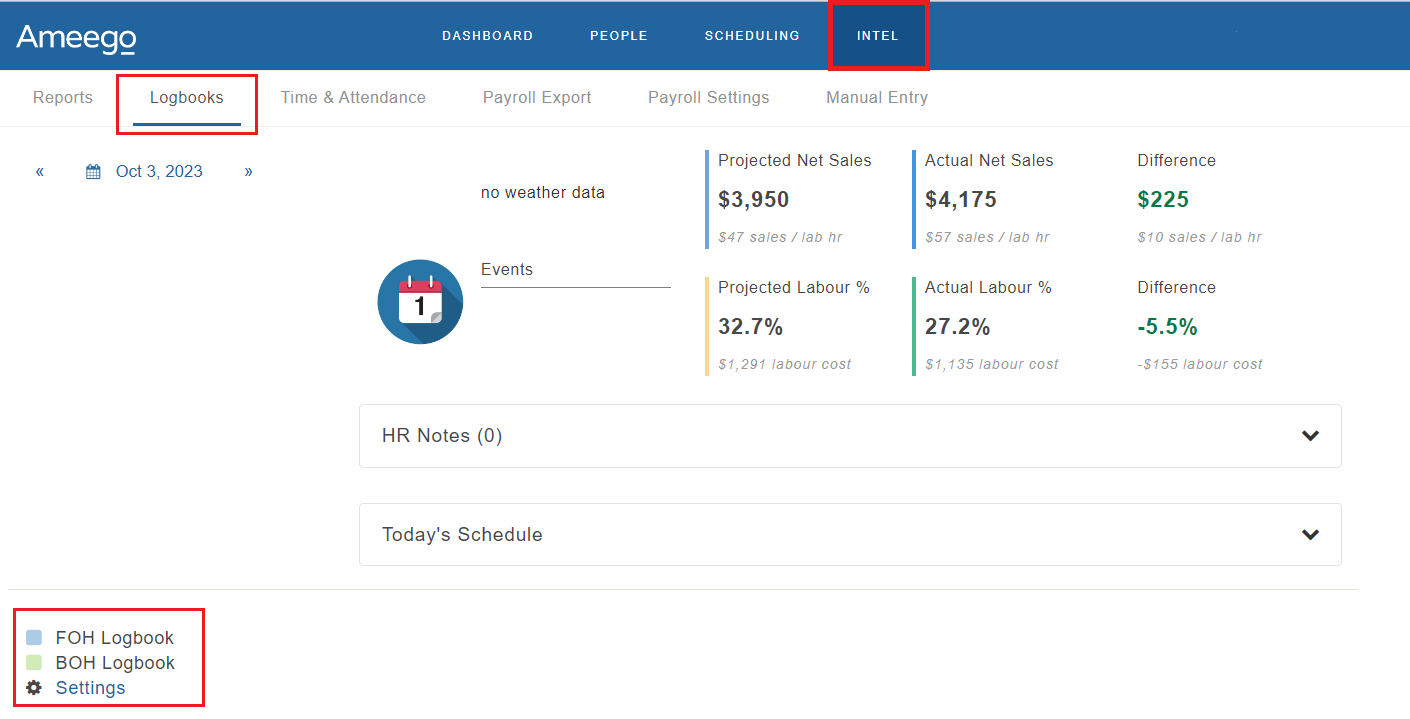Image resolution: width=1410 pixels, height=719 pixels.
Task: Click the large calendar graphic showing 1
Action: point(420,301)
